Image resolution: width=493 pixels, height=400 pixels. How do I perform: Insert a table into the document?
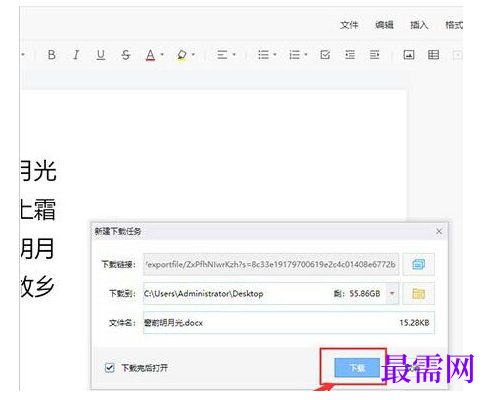[x=433, y=55]
